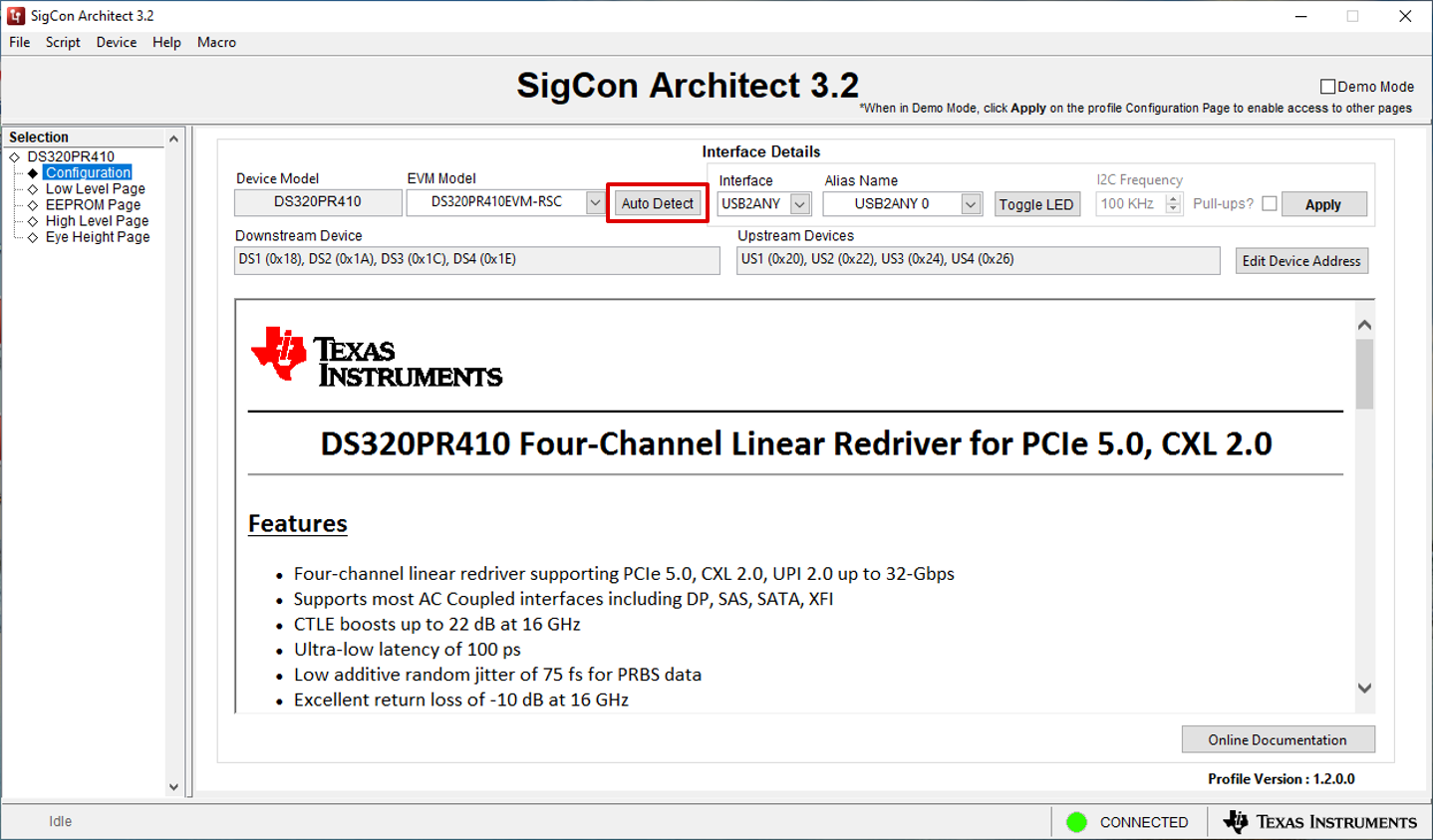Screen dimensions: 1433x840
Task: Select Low Level Page in tree
Action: point(95,189)
